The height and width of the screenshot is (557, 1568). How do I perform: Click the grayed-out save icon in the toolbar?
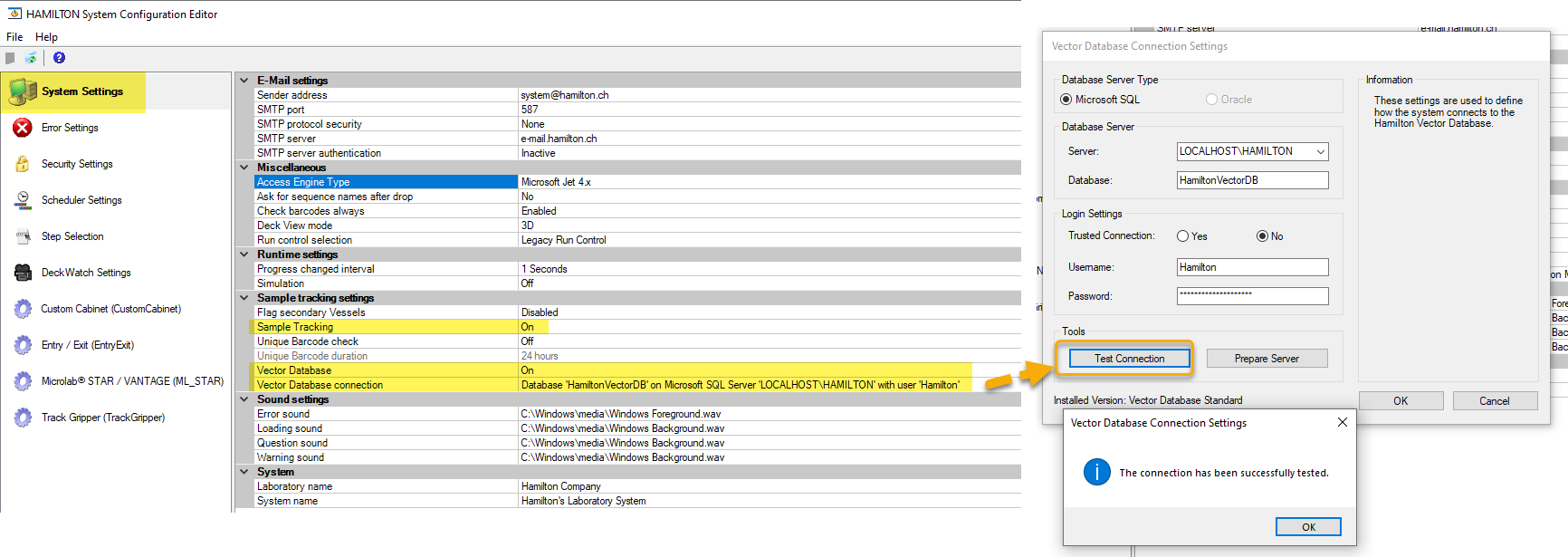(10, 58)
